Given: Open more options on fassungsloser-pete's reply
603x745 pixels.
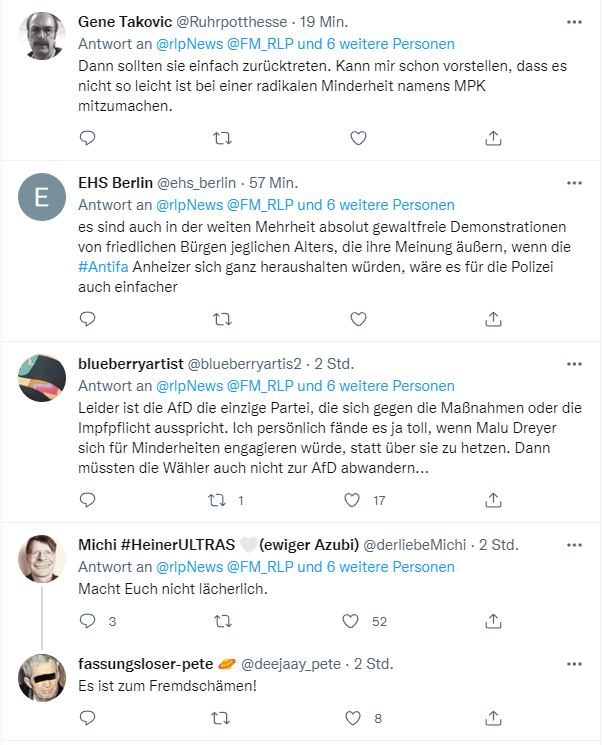Looking at the screenshot, I should (574, 663).
